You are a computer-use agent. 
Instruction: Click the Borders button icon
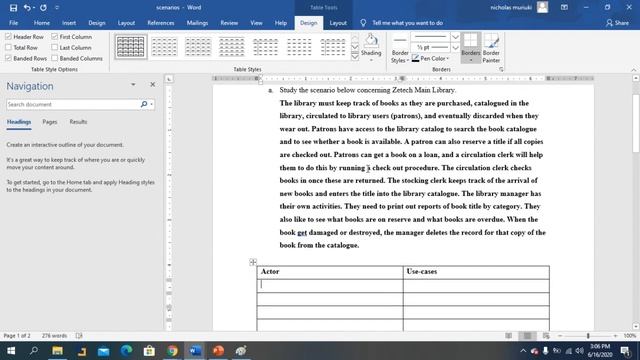click(x=471, y=41)
